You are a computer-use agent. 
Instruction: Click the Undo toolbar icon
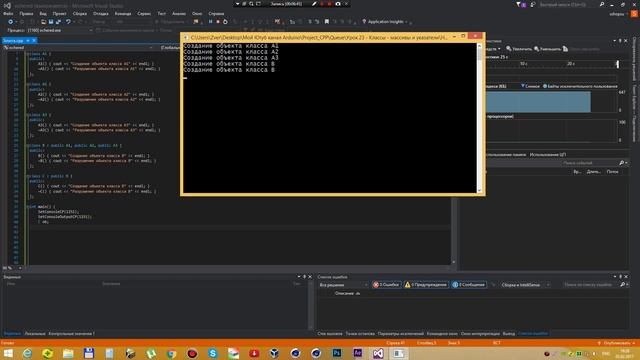[68, 22]
